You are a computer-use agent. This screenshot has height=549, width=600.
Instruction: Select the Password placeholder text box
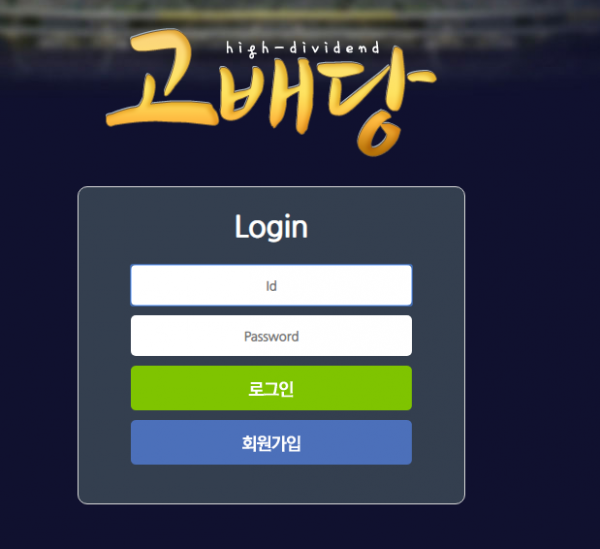point(271,336)
